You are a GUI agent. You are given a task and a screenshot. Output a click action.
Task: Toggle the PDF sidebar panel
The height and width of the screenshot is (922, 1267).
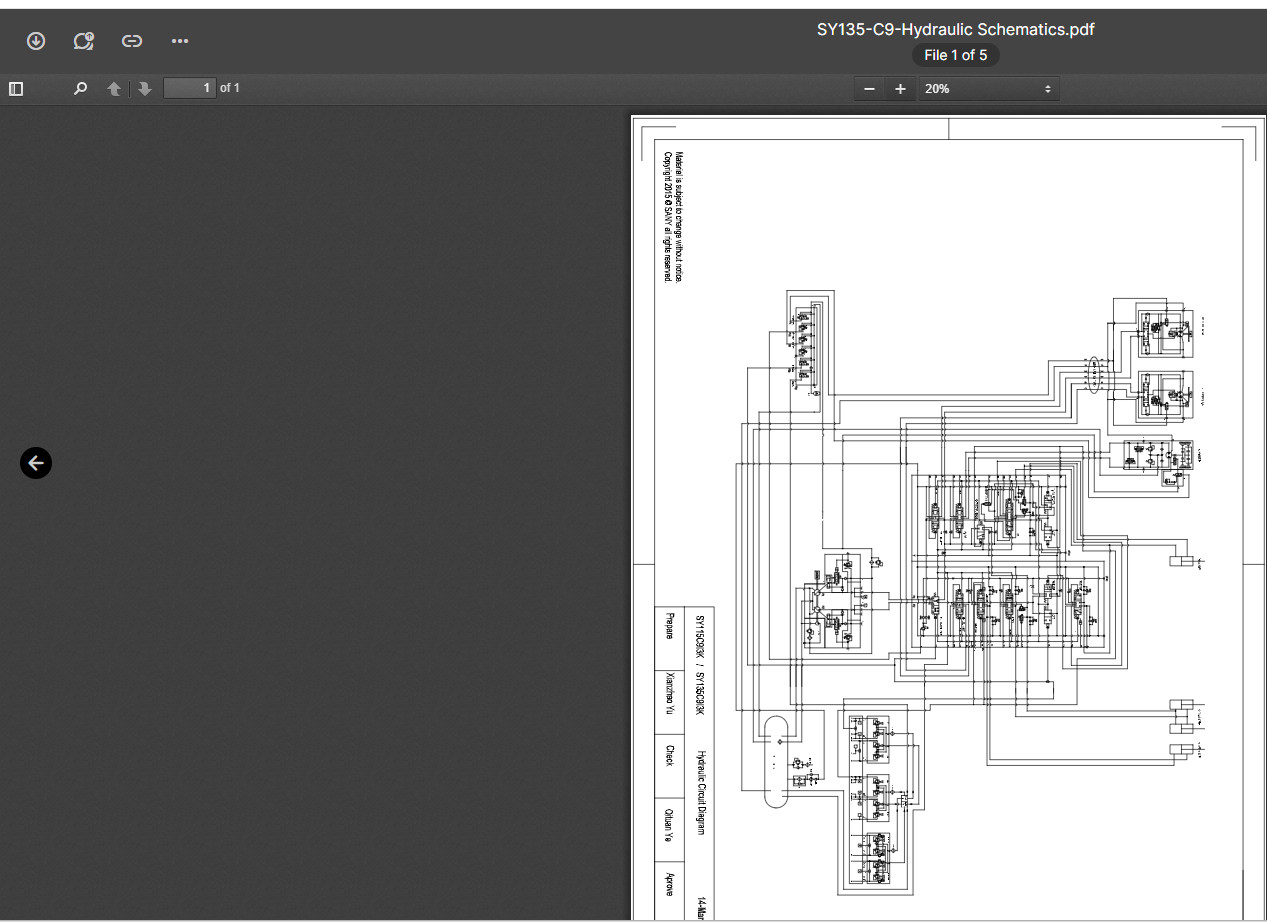pyautogui.click(x=16, y=88)
